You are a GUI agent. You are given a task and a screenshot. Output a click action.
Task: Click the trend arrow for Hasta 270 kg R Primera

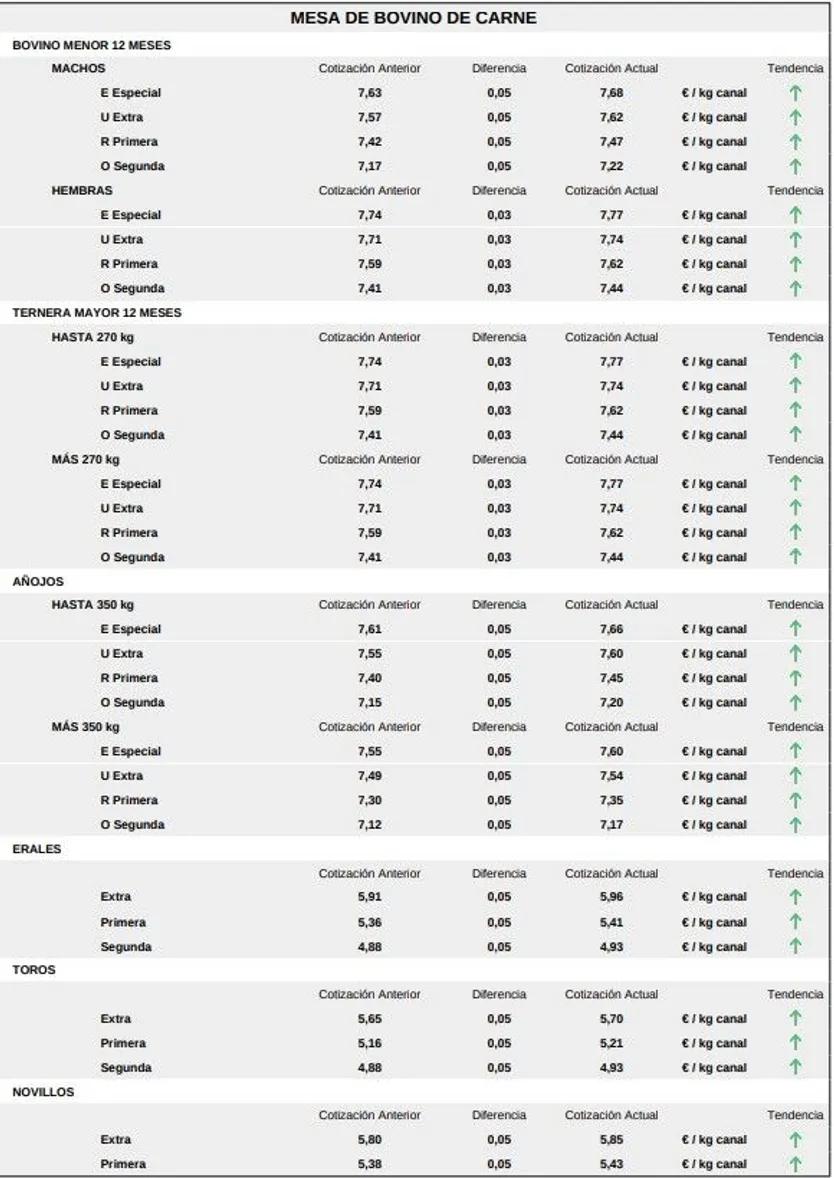tap(795, 410)
